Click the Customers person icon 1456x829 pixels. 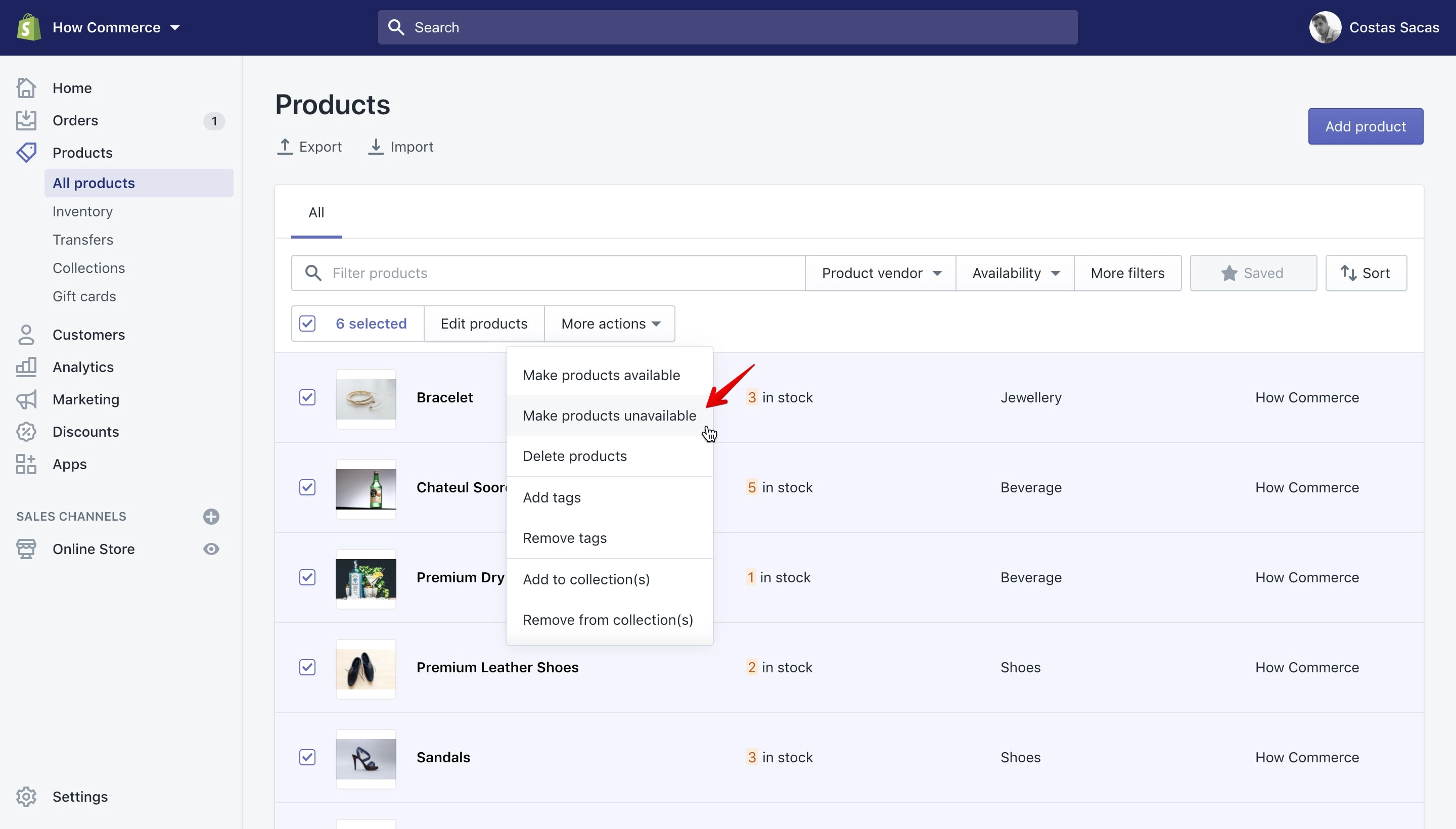coord(26,334)
